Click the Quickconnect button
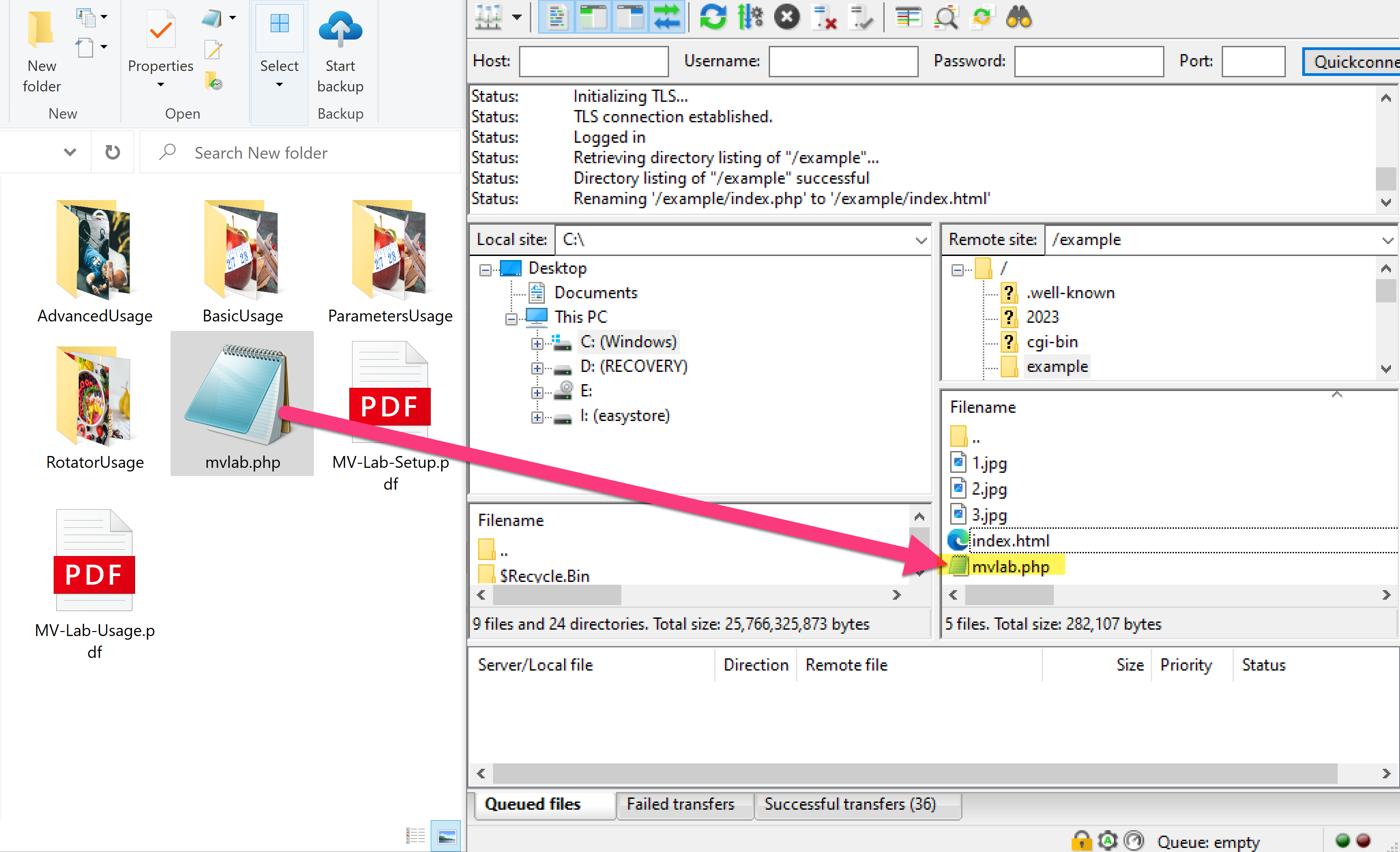 point(1352,61)
